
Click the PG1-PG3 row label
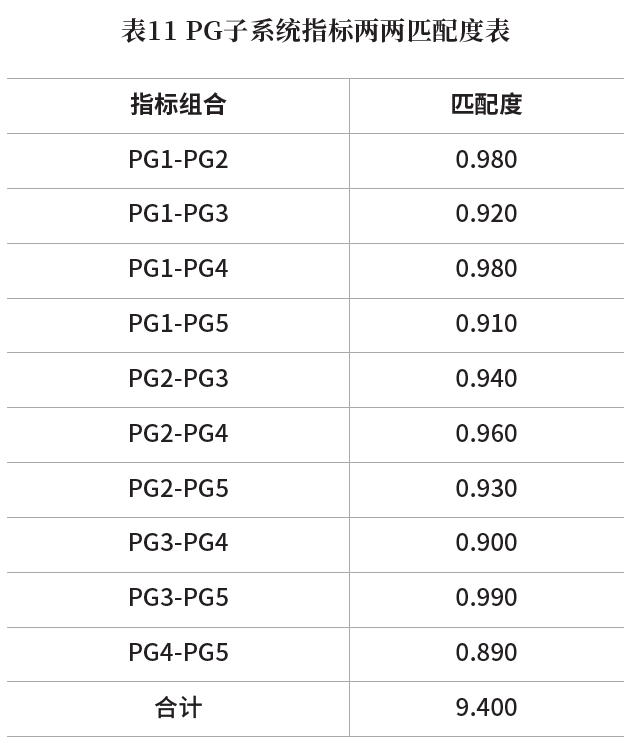(178, 214)
